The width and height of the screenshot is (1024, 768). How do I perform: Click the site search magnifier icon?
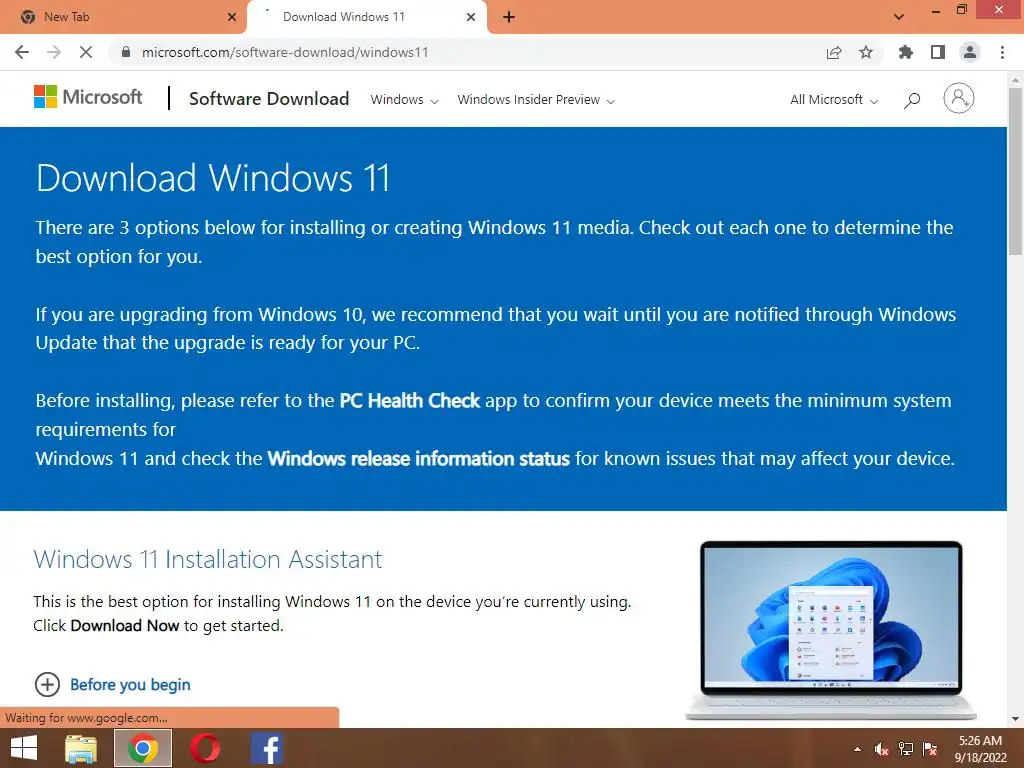pos(912,100)
